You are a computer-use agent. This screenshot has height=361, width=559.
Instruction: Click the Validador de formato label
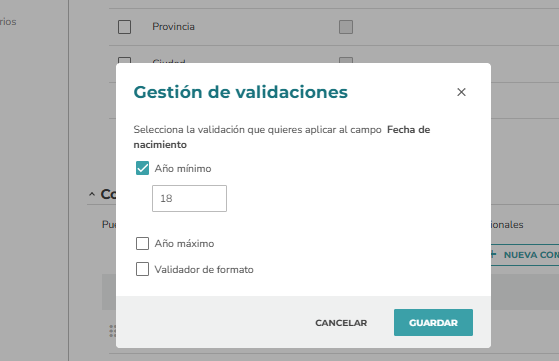(204, 269)
